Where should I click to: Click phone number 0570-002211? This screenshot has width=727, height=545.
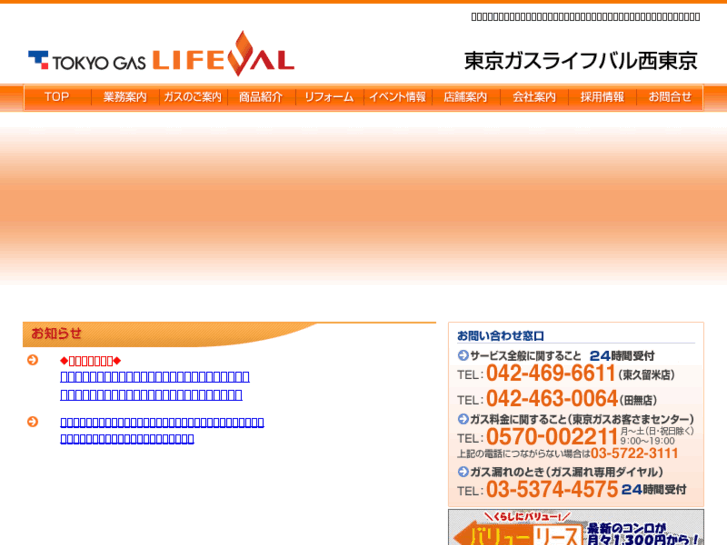(552, 436)
